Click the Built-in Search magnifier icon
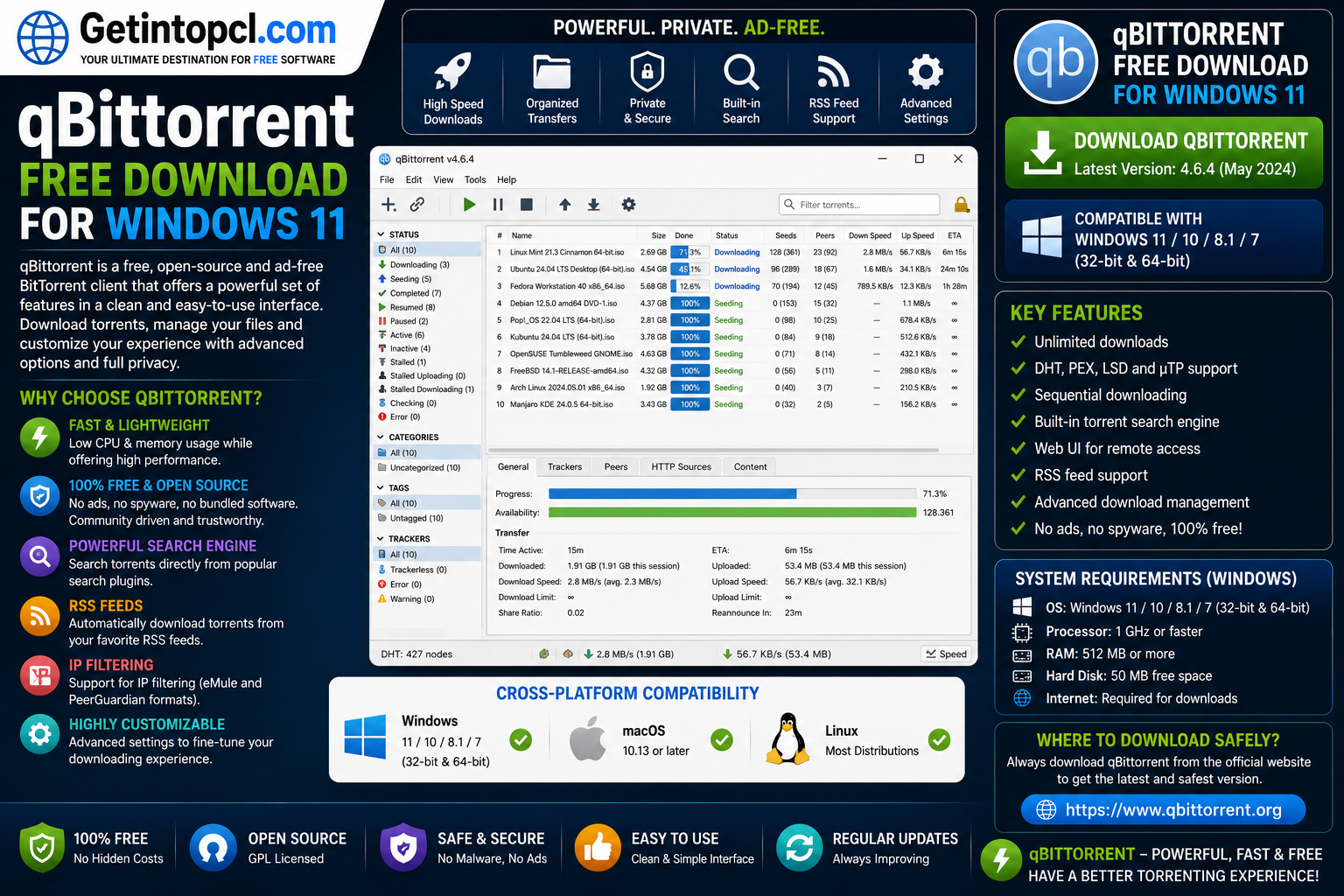The height and width of the screenshot is (896, 1344). (x=741, y=71)
